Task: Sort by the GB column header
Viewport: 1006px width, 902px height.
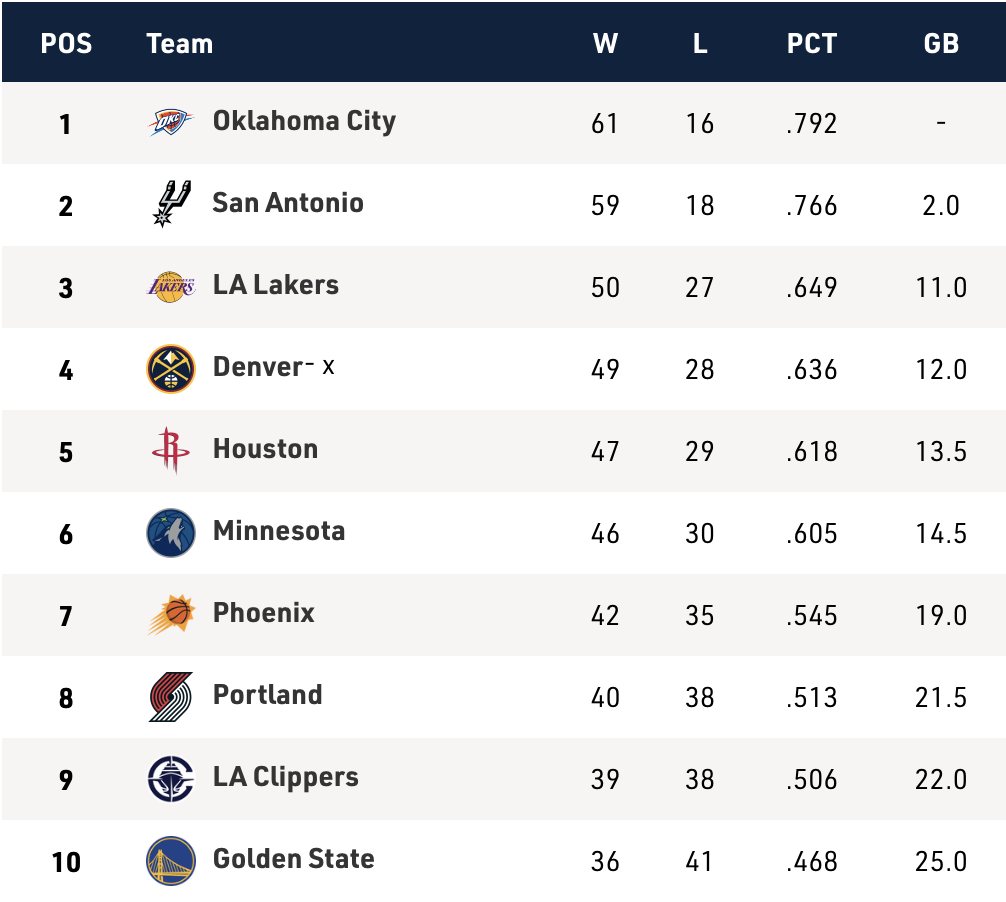Action: [941, 43]
